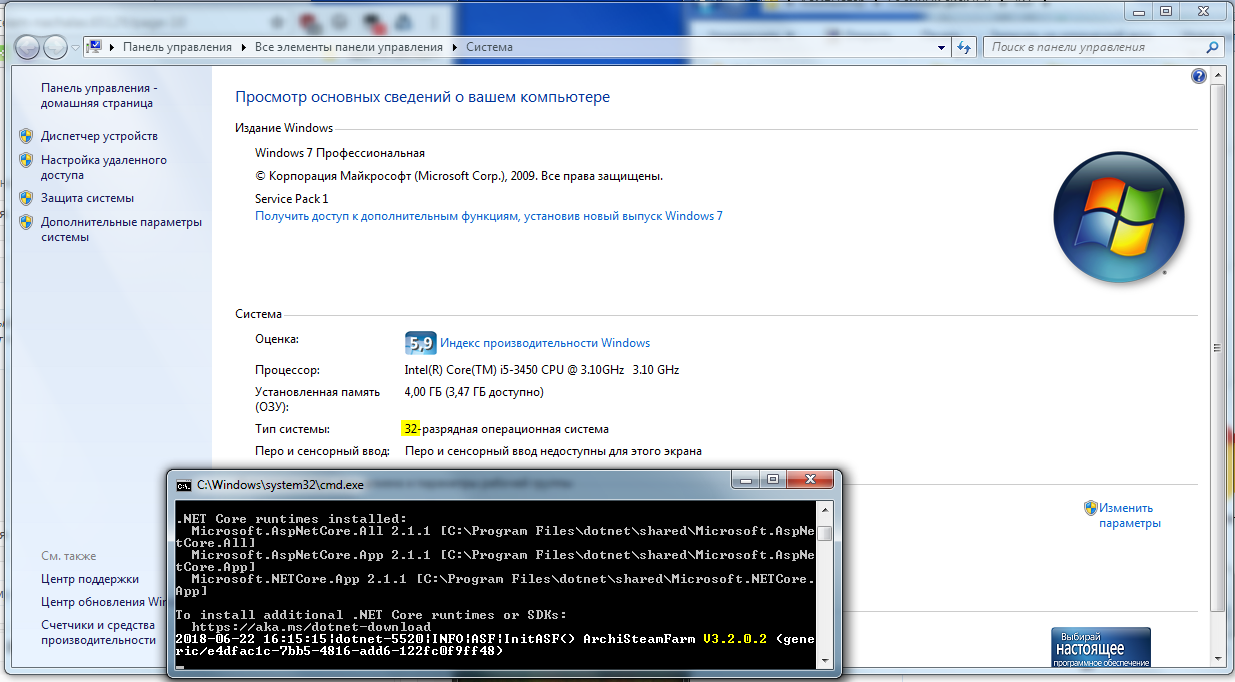Open 'Диспетчер устройств' link

pyautogui.click(x=99, y=136)
